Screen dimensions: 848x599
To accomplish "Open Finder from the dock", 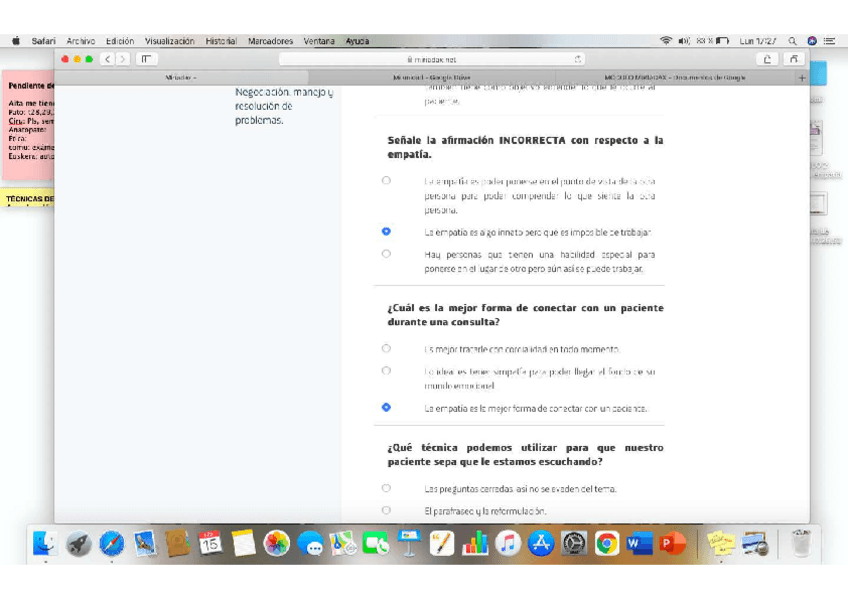I will [45, 543].
